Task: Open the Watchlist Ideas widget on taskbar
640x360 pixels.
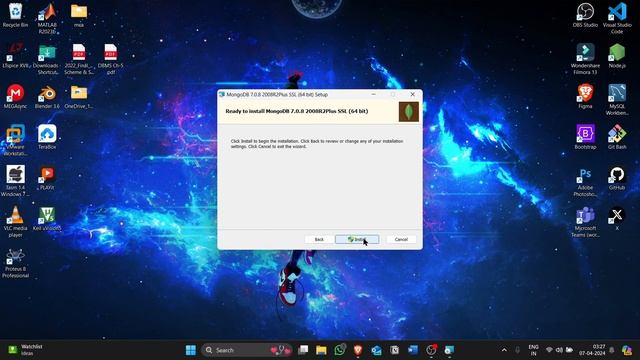Action: (x=25, y=350)
